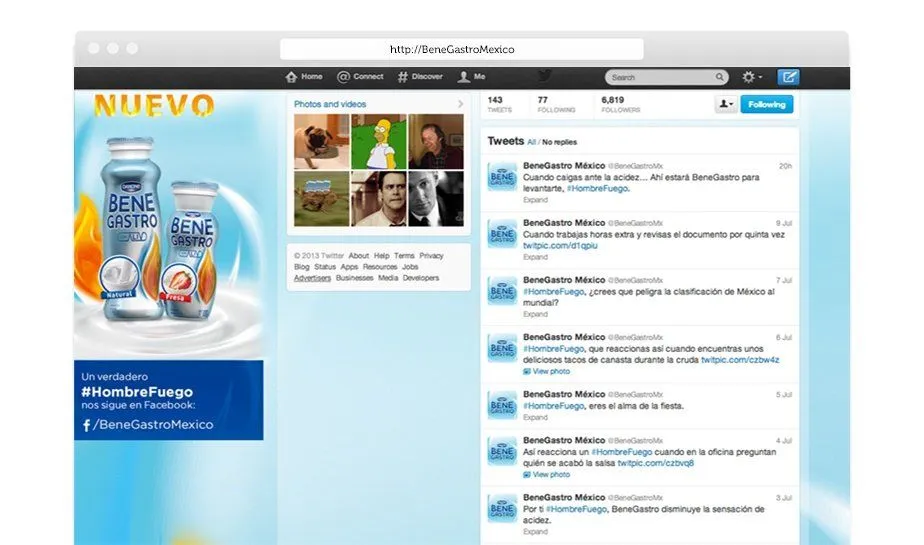Image resolution: width=924 pixels, height=545 pixels.
Task: Expand the 20h tweet about acidez
Action: coord(535,200)
